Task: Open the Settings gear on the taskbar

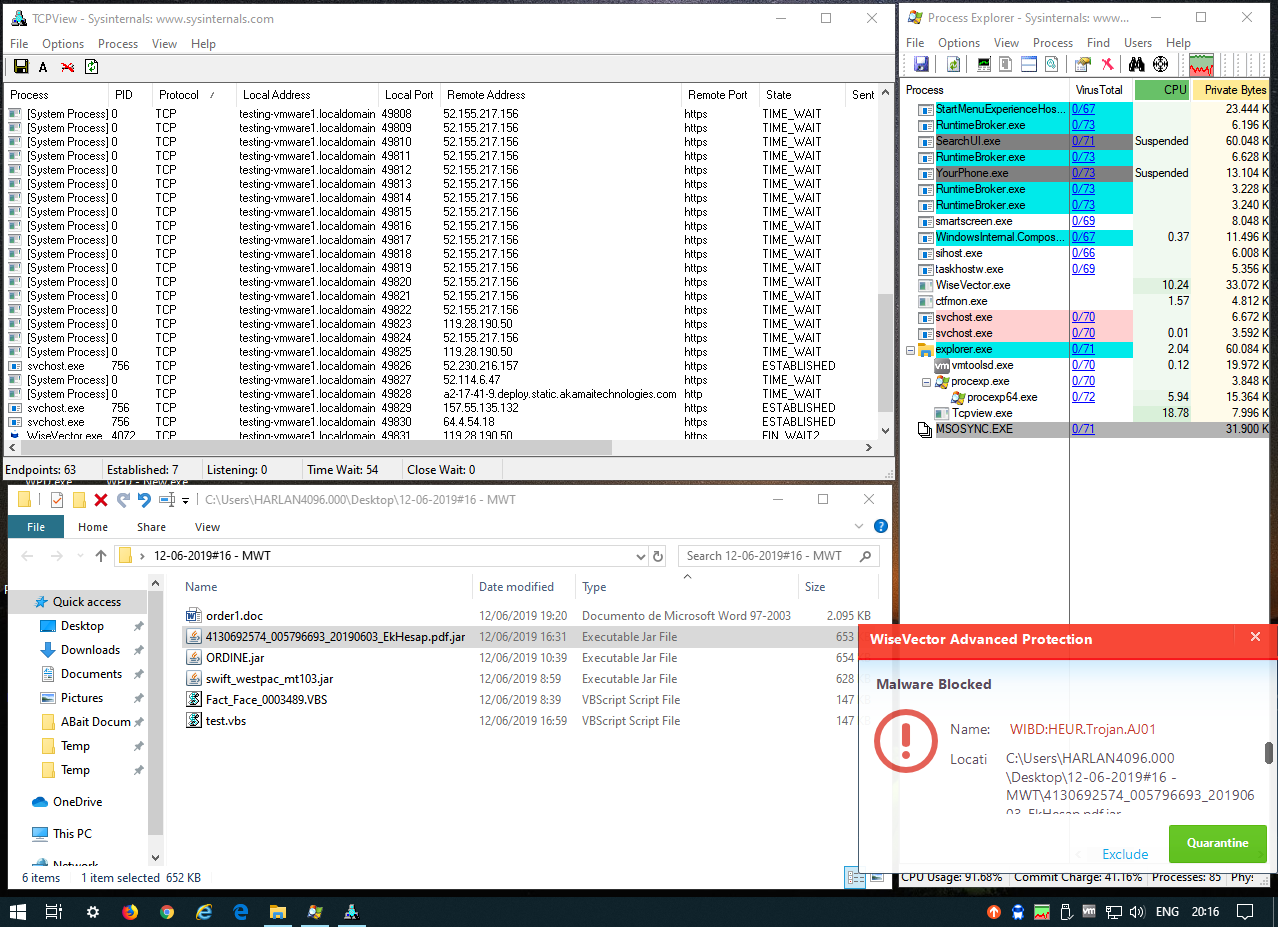Action: tap(93, 912)
